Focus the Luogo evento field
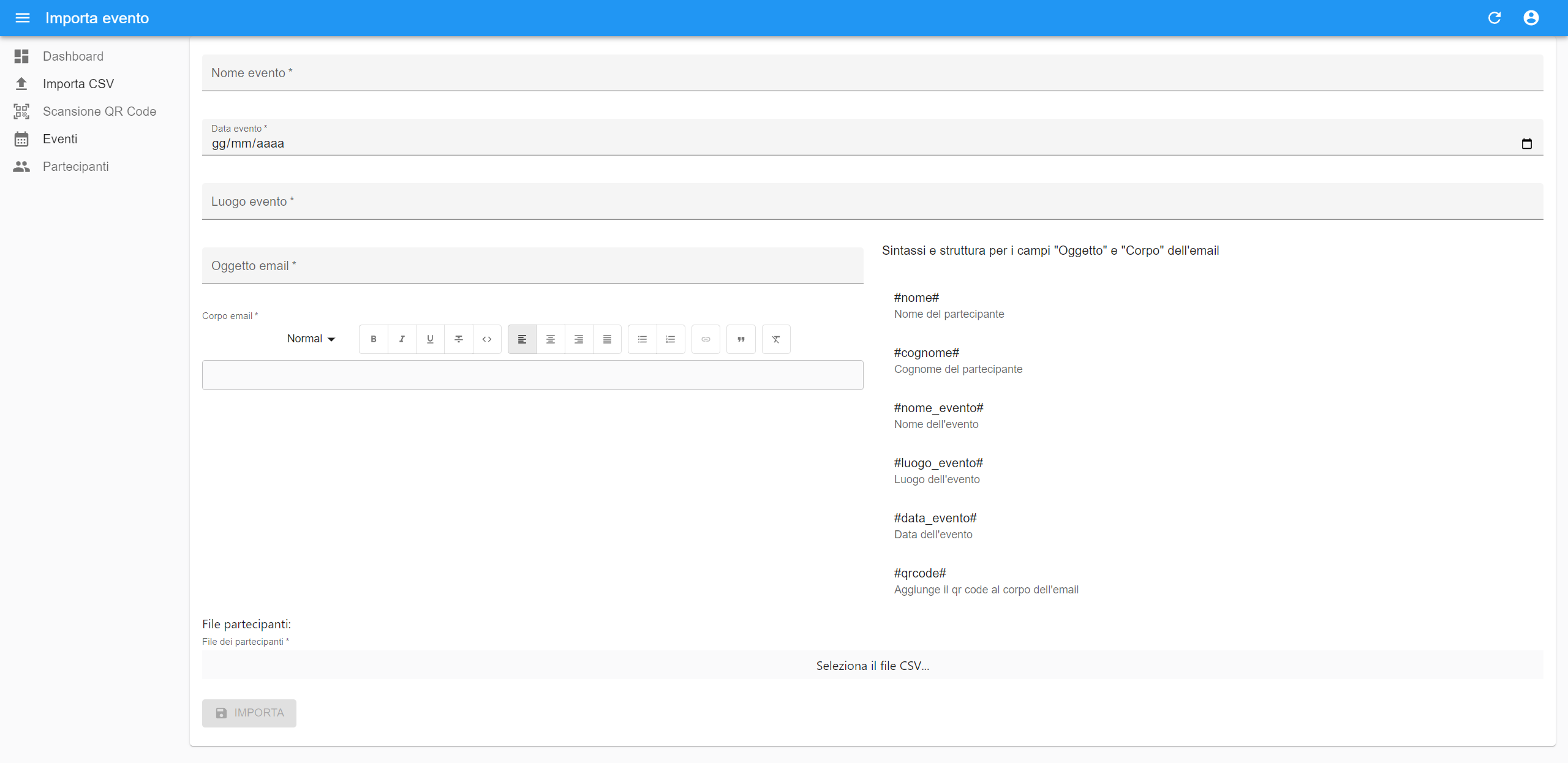Viewport: 1568px width, 763px height. tap(872, 201)
